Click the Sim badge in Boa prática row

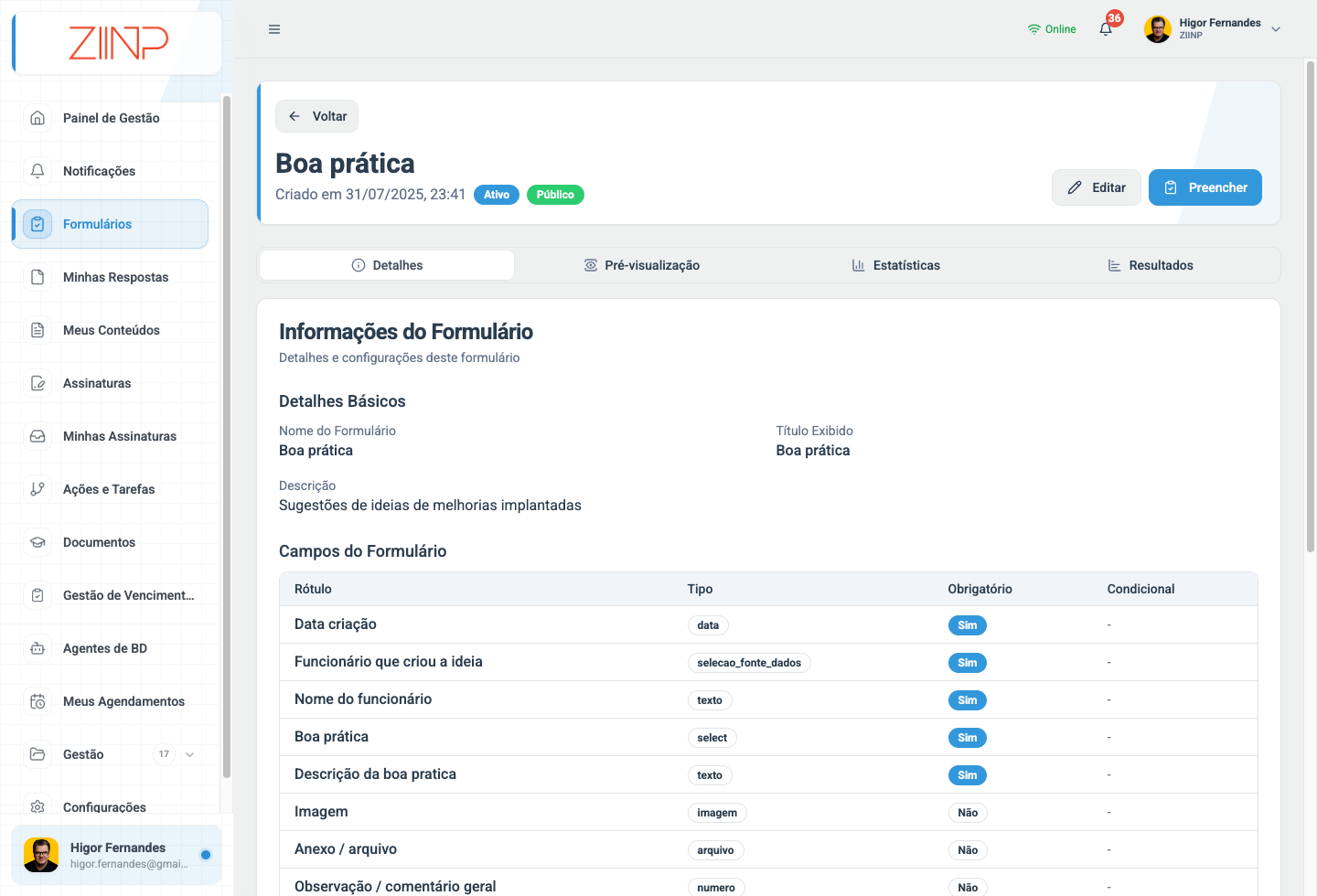tap(968, 738)
